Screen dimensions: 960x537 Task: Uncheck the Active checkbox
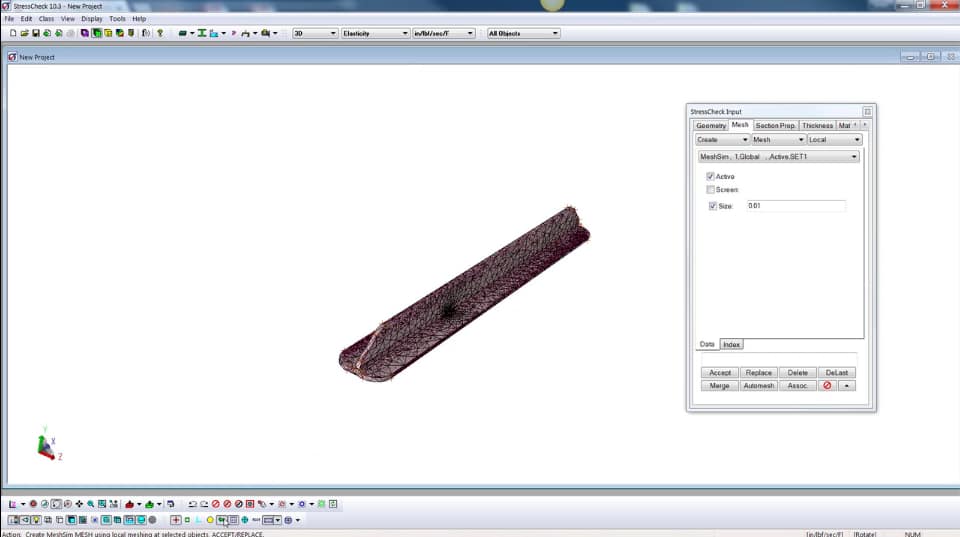[711, 176]
